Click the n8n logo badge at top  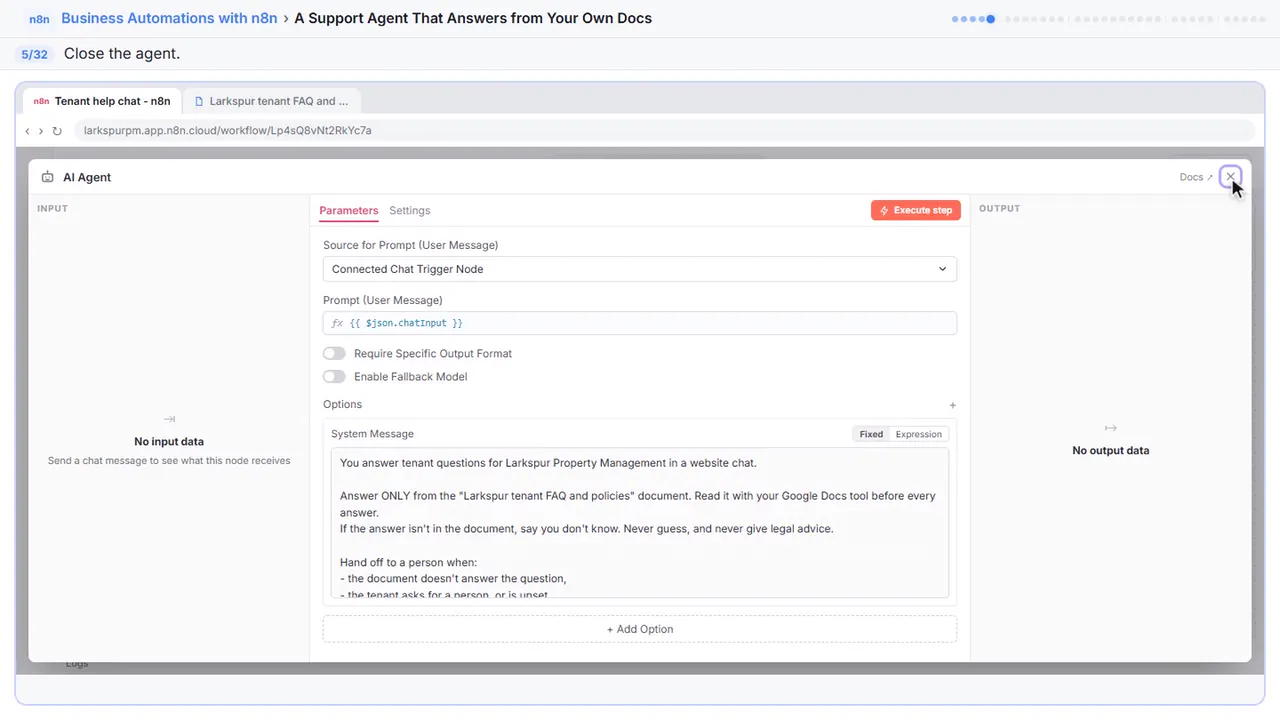[40, 18]
